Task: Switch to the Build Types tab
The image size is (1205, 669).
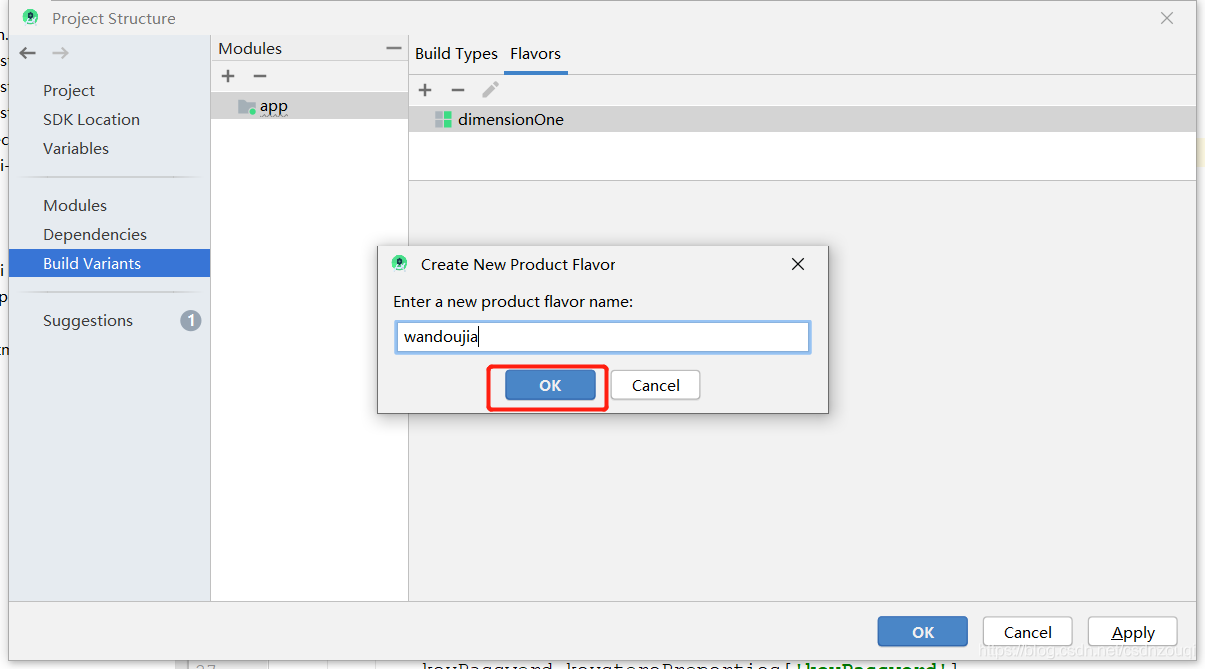Action: pos(456,54)
